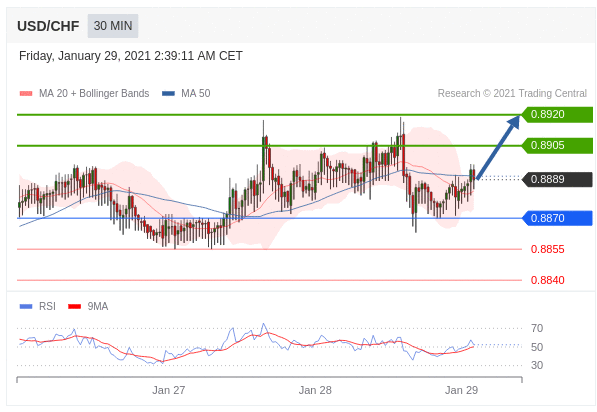Click the Jan 27 date axis label
Screen dimensions: 597x412
click(x=169, y=390)
